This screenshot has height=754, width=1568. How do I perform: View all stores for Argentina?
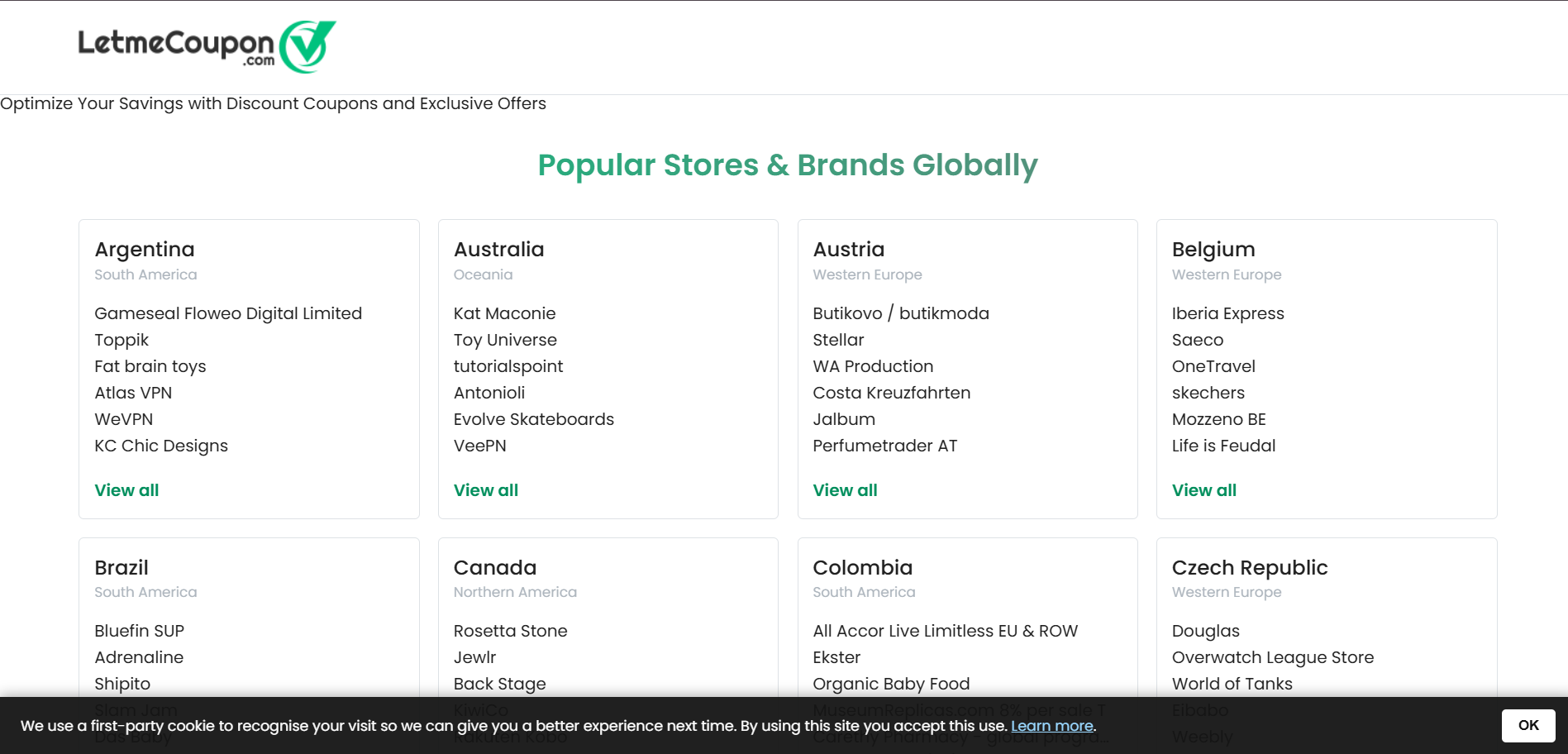(x=126, y=490)
